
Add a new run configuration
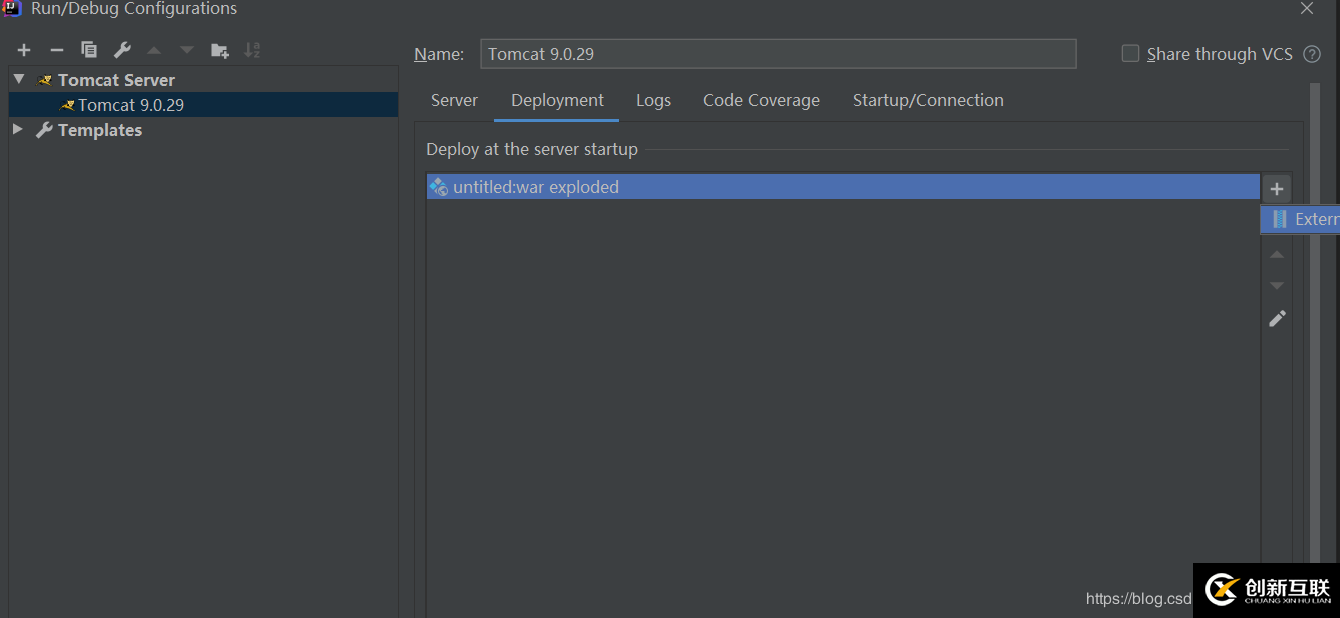pos(24,50)
